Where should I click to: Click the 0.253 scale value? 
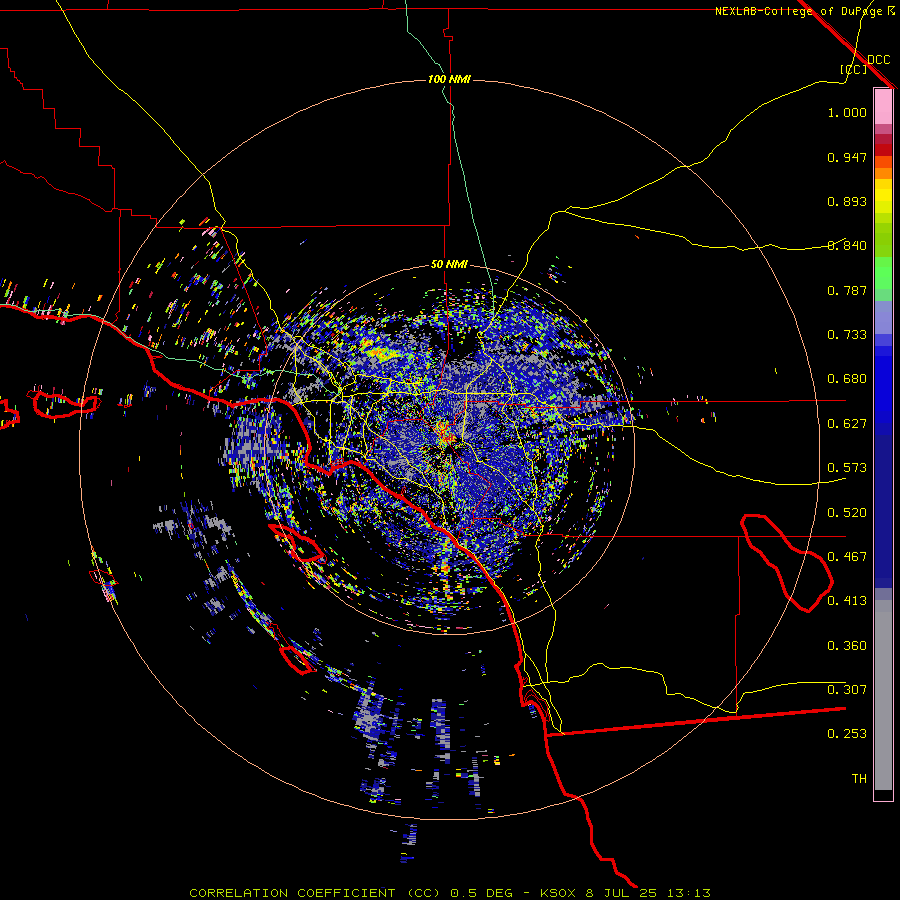847,734
